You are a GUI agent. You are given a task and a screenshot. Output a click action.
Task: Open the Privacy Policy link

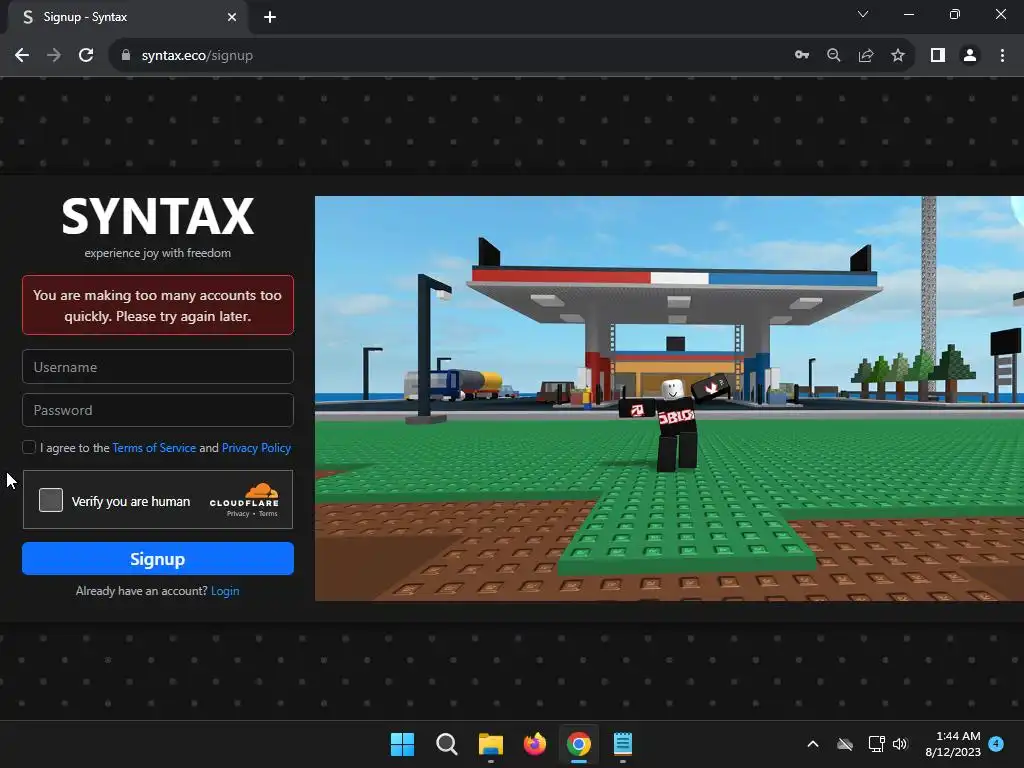pos(256,448)
